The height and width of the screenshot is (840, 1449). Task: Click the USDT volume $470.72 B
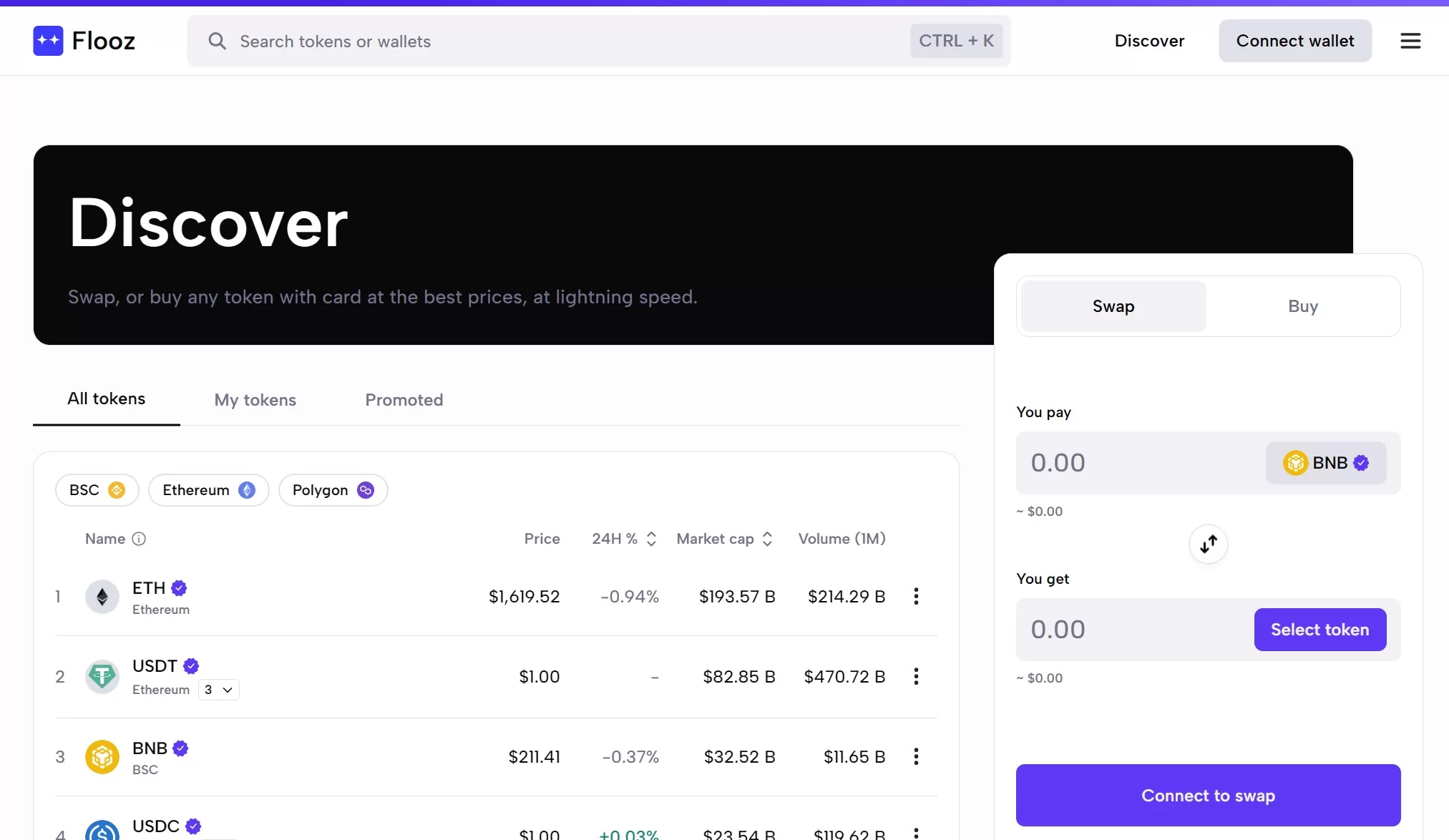coord(844,677)
